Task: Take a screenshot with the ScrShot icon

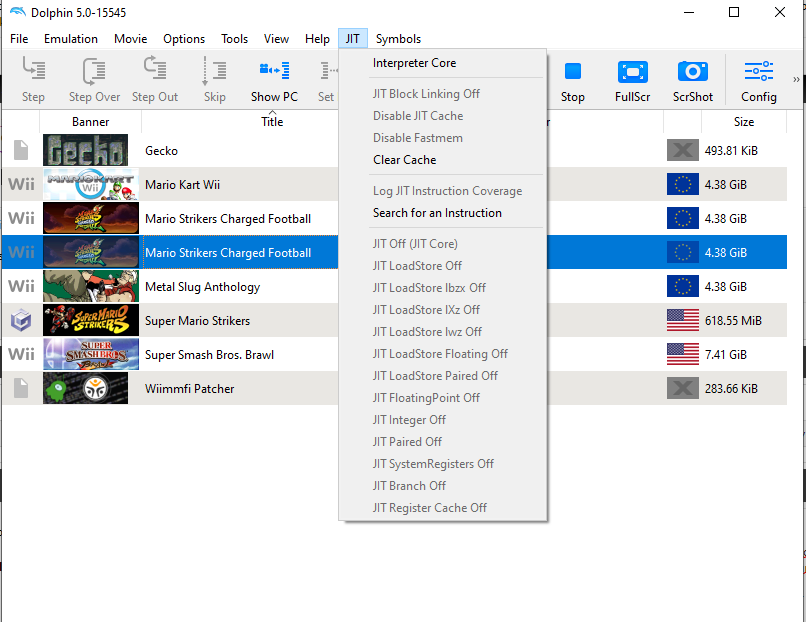Action: (692, 71)
